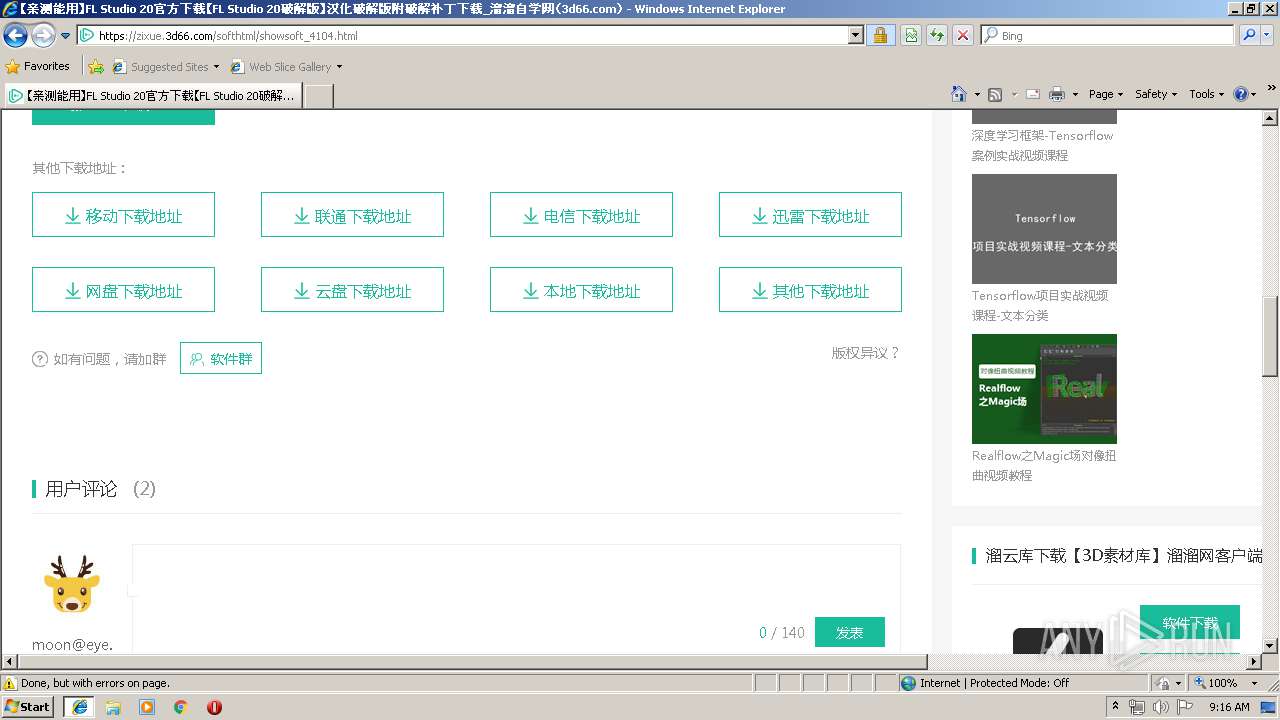Click vertical scrollbar thumb

click(1270, 336)
